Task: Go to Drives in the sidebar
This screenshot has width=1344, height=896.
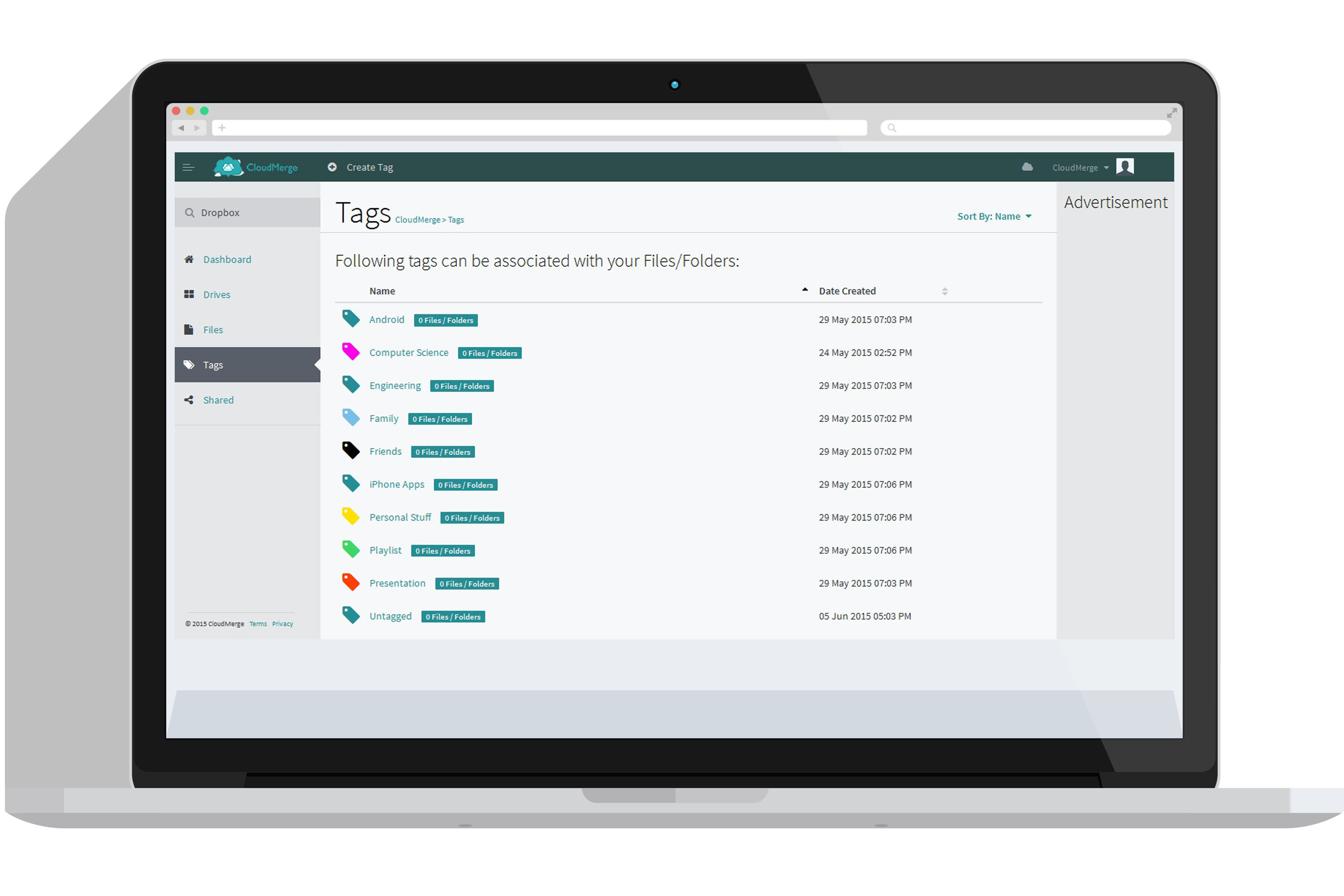Action: pyautogui.click(x=216, y=295)
